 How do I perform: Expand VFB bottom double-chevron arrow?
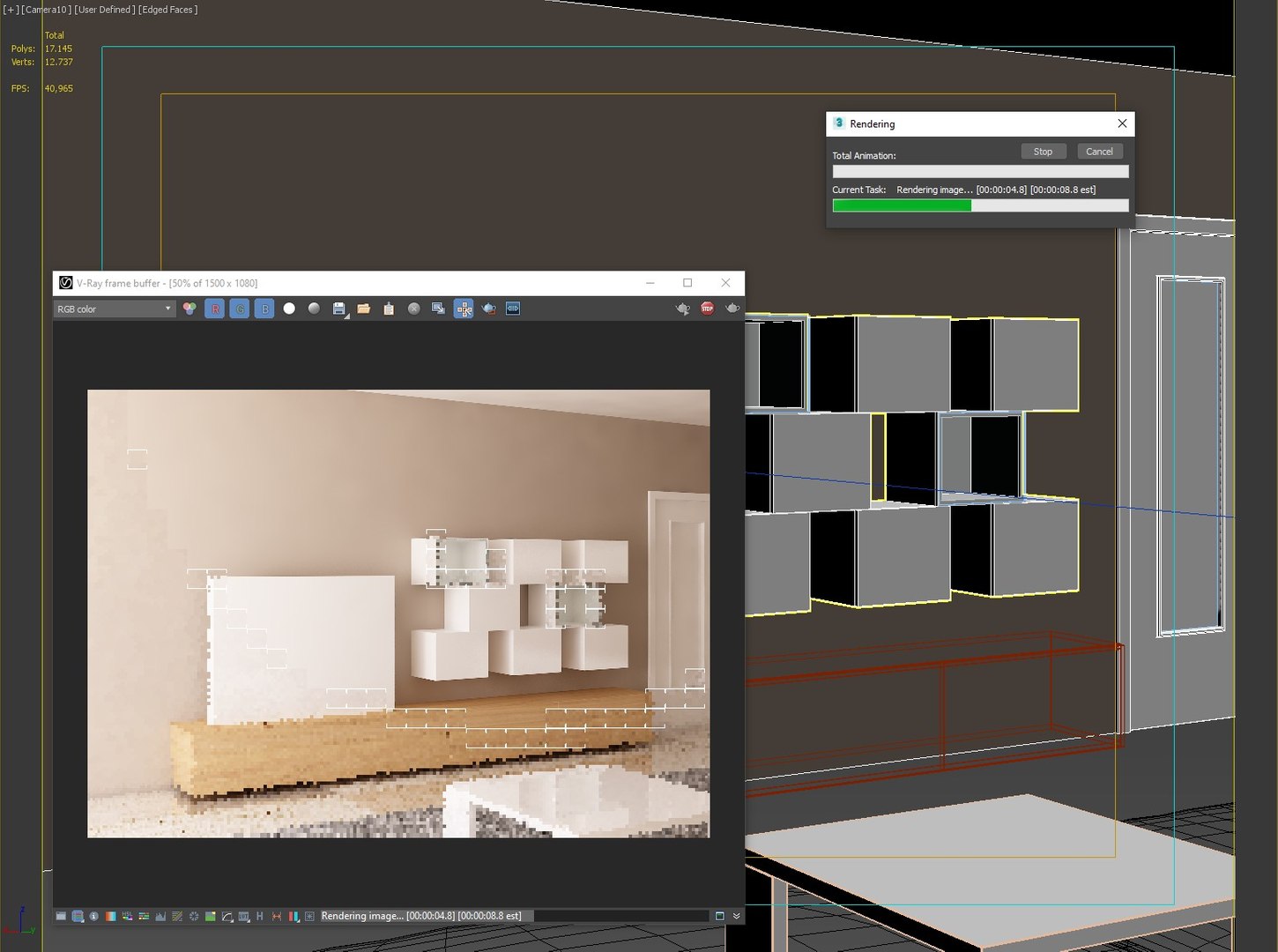[x=737, y=916]
